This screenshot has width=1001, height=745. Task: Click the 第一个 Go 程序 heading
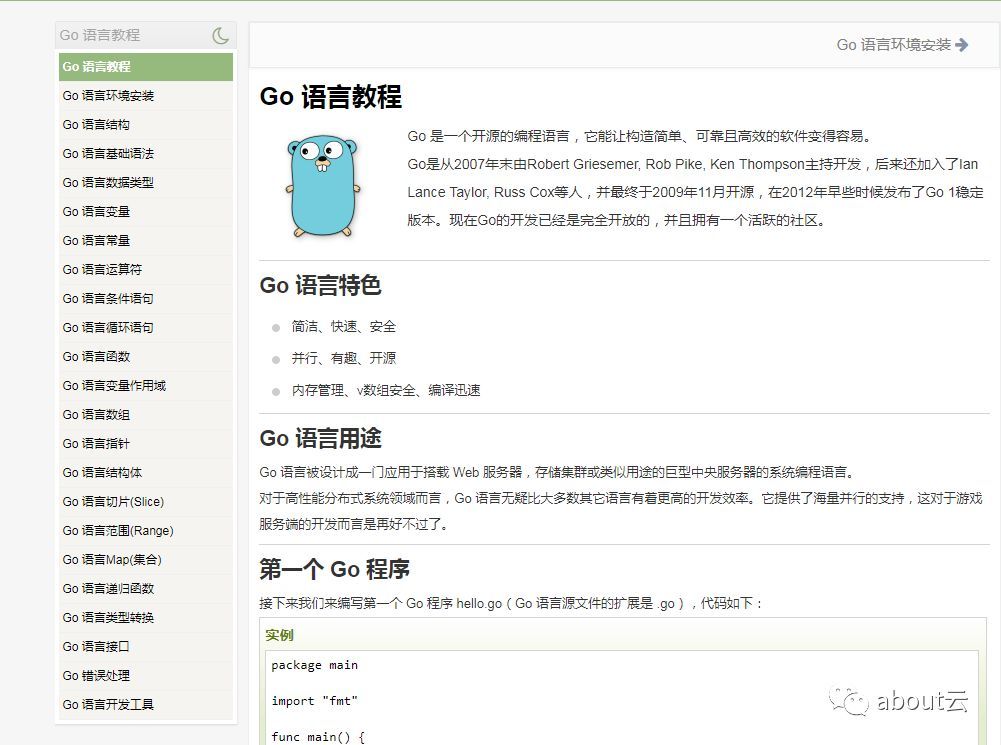coord(335,569)
